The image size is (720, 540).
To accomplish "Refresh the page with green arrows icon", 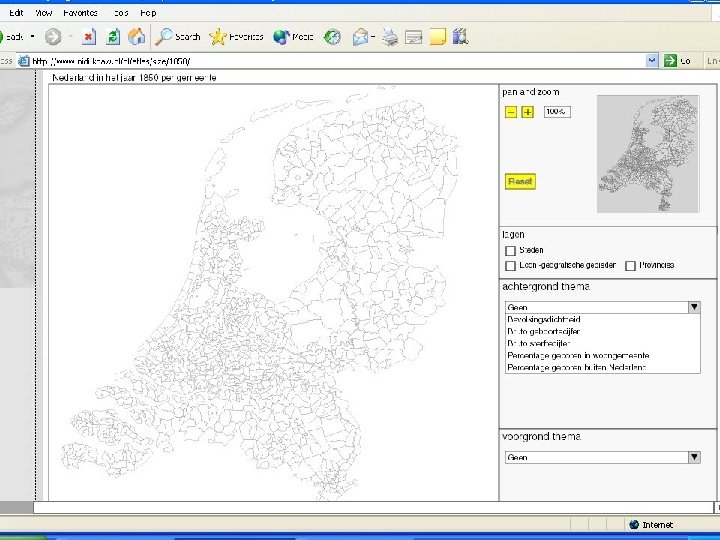I will click(x=113, y=37).
